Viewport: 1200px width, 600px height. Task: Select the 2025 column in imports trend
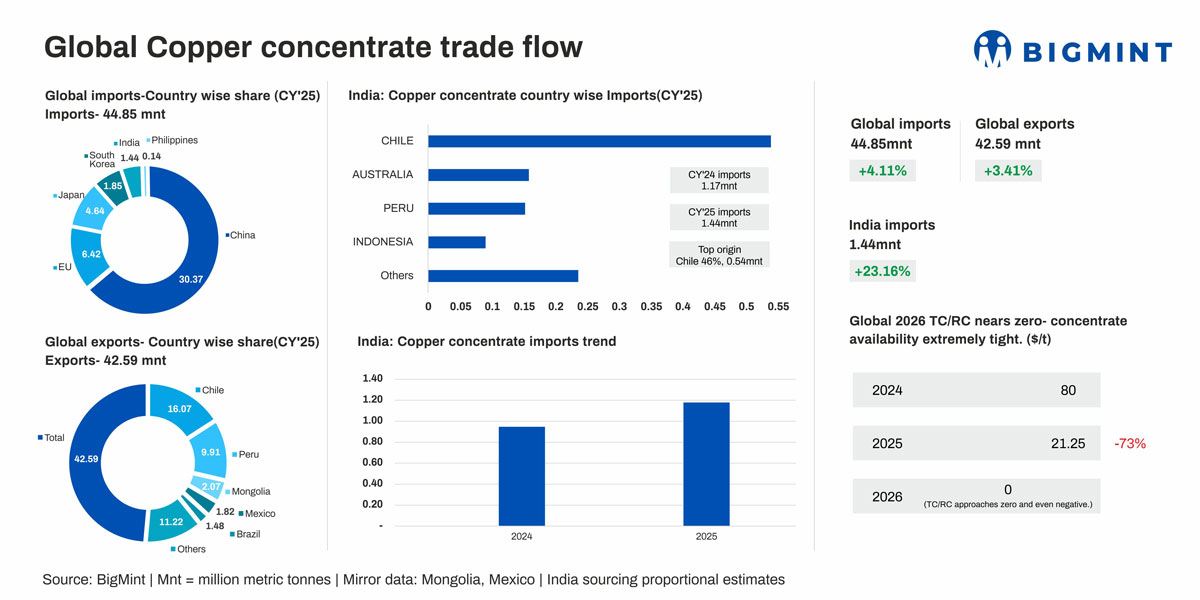coord(707,463)
